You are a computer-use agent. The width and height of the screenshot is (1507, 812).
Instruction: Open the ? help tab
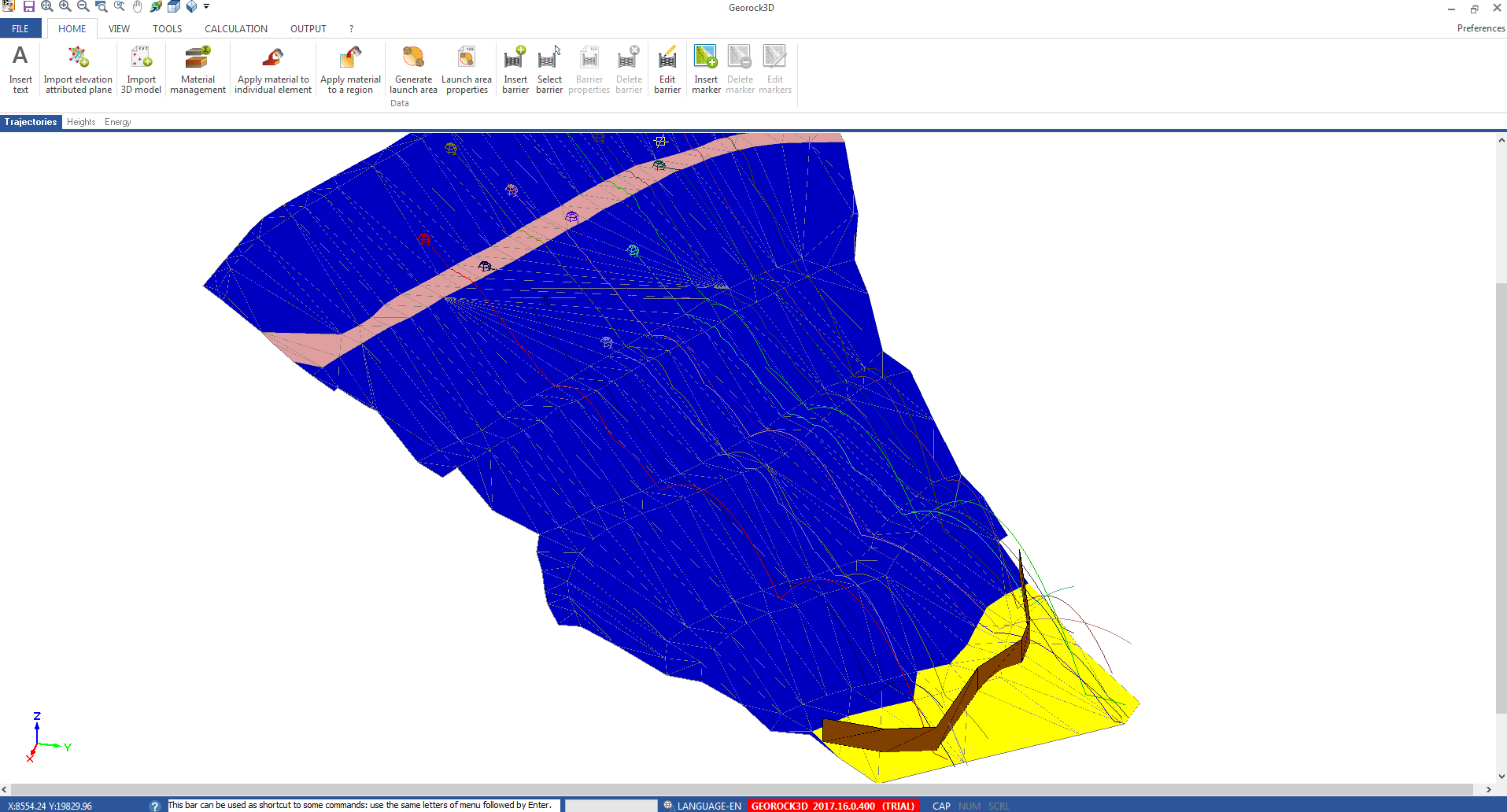[x=351, y=28]
